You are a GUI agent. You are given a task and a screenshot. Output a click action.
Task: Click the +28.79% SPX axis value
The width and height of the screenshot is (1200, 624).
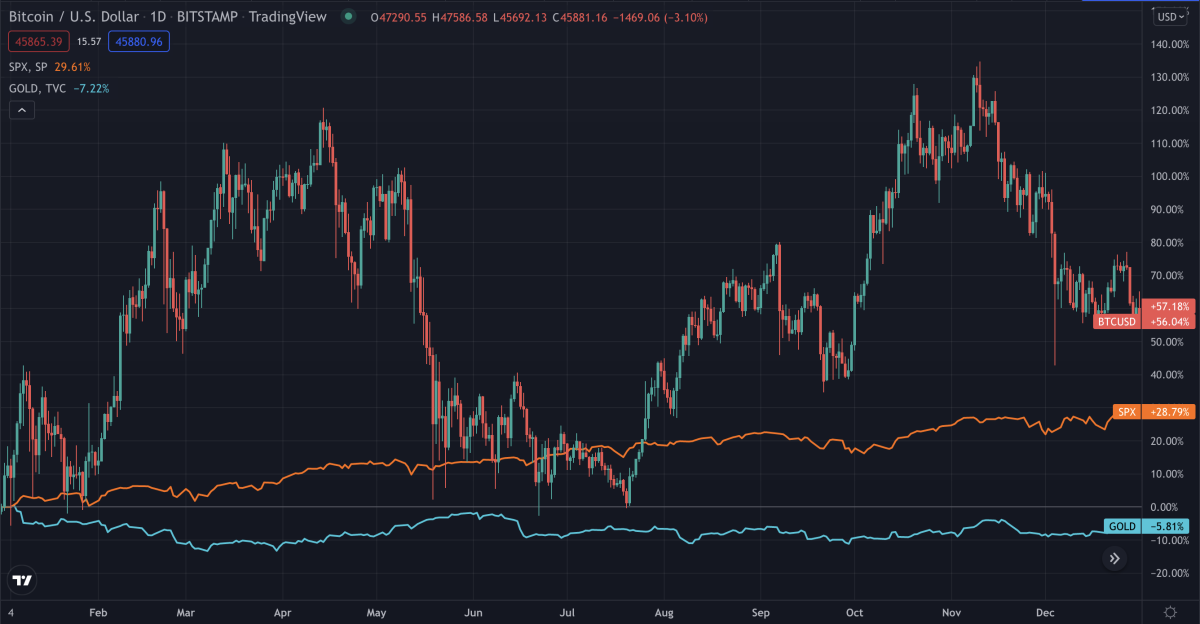tap(1168, 412)
